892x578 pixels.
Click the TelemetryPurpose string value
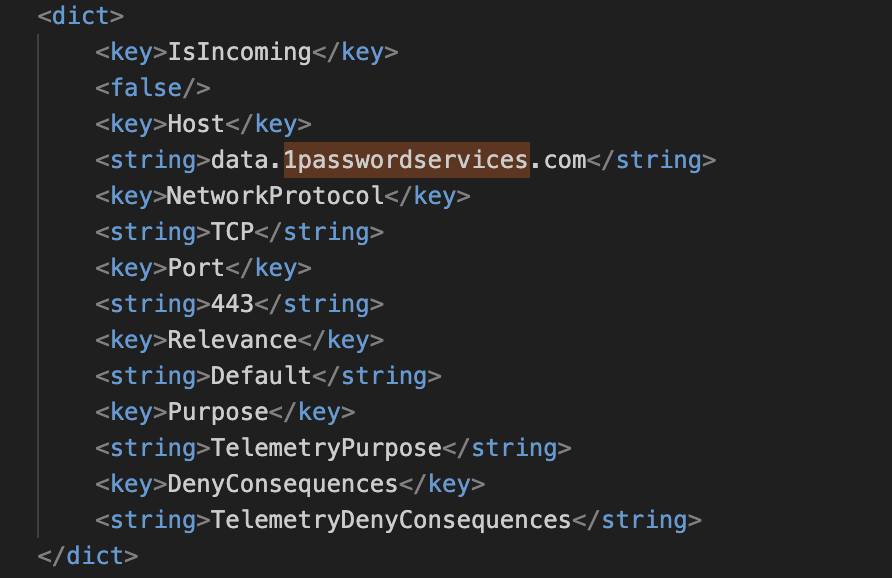[326, 448]
